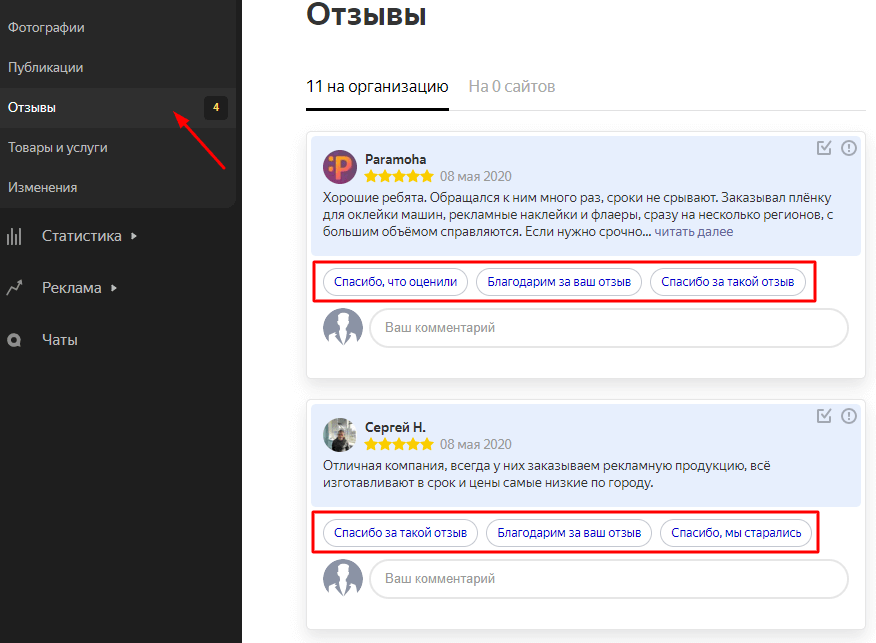
Task: Mark Paramoha's review as read checkbox
Action: tap(824, 148)
